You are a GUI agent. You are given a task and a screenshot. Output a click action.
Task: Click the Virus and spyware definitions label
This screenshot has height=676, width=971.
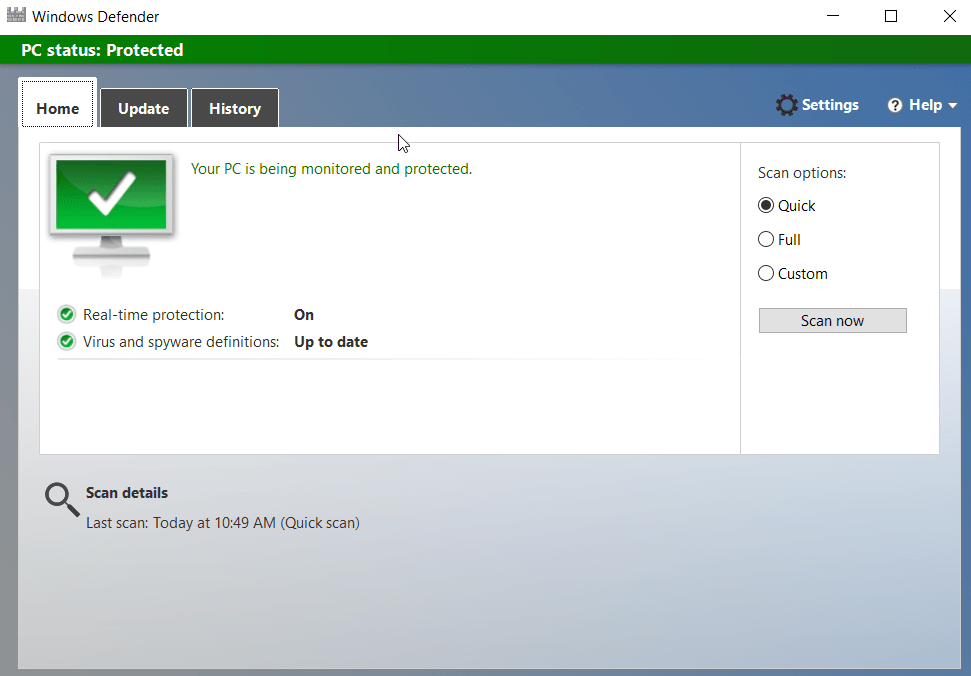181,342
